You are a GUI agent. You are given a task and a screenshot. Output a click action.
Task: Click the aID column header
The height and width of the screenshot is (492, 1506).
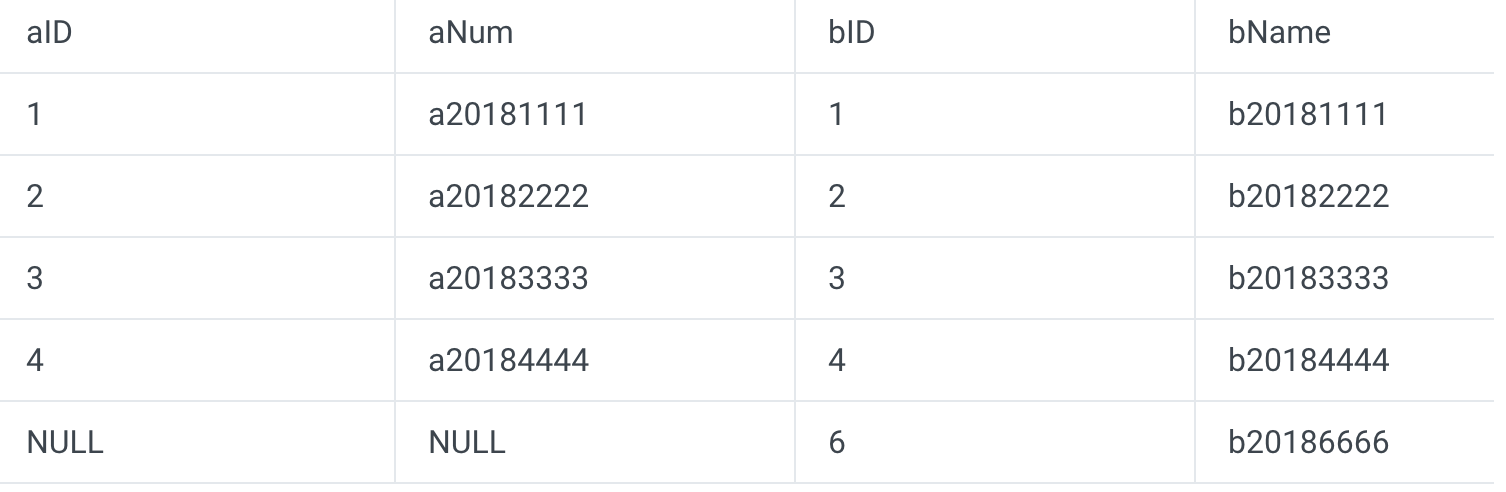49,32
